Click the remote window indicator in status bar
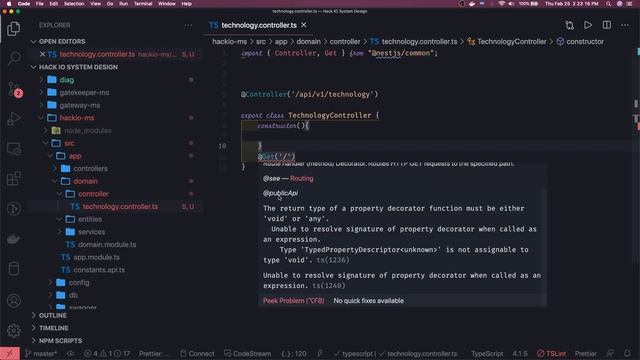Image resolution: width=640 pixels, height=360 pixels. (10, 353)
